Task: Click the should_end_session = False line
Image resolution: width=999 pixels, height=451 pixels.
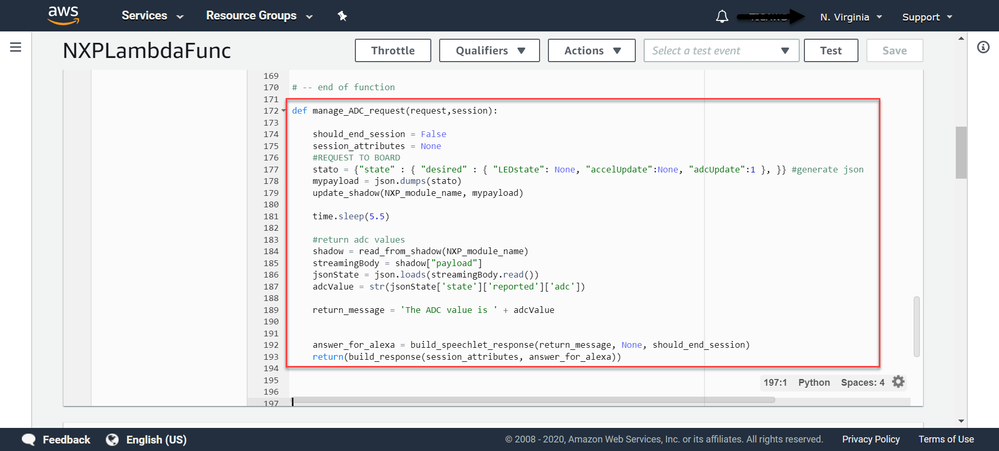Action: point(379,134)
